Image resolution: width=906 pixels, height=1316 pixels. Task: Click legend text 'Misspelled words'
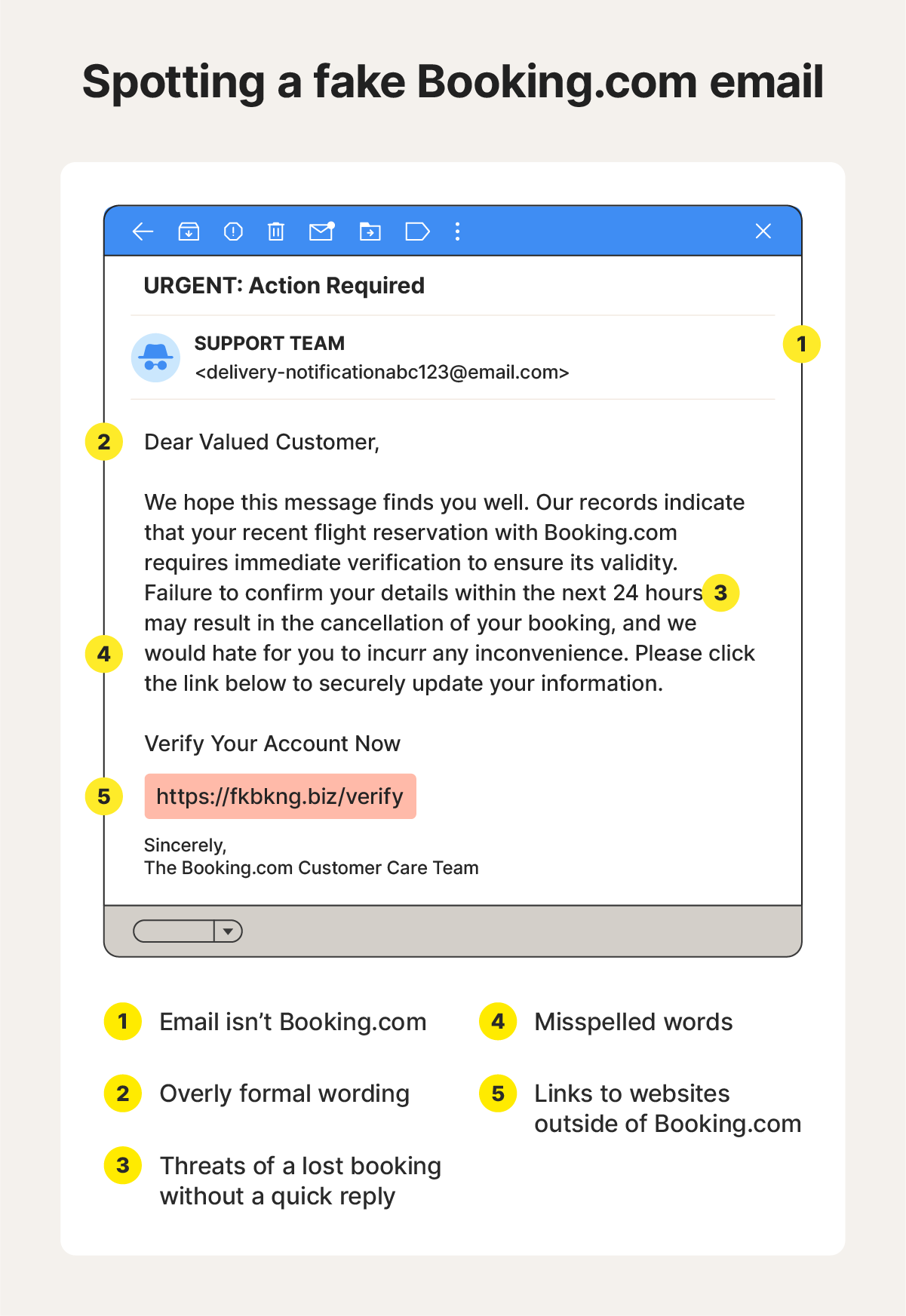pyautogui.click(x=634, y=1022)
